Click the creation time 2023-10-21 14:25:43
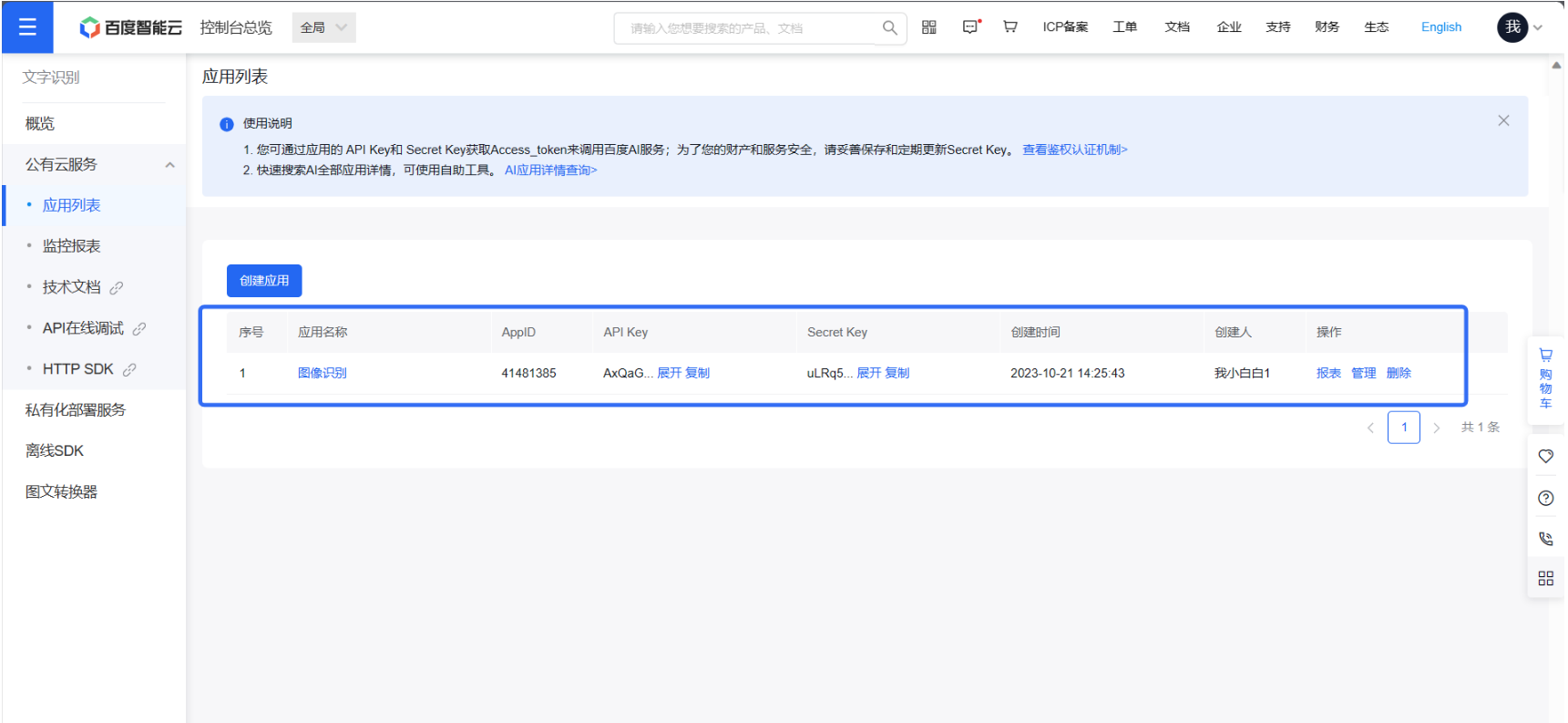This screenshot has width=1568, height=723. (1068, 373)
